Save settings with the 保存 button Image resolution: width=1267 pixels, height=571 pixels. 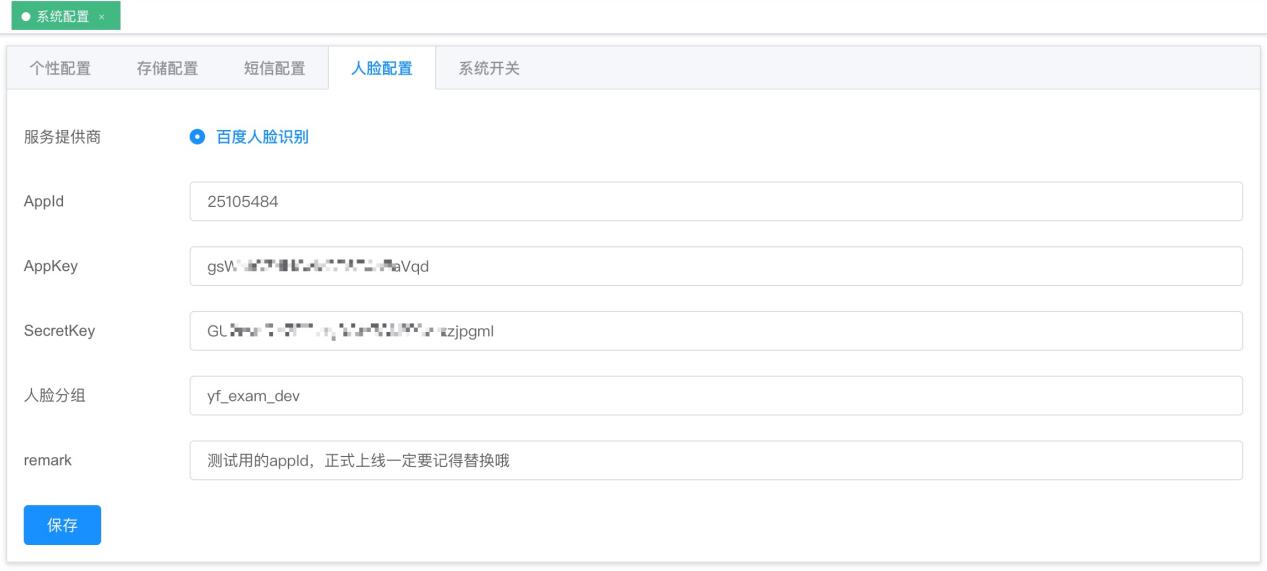point(62,525)
